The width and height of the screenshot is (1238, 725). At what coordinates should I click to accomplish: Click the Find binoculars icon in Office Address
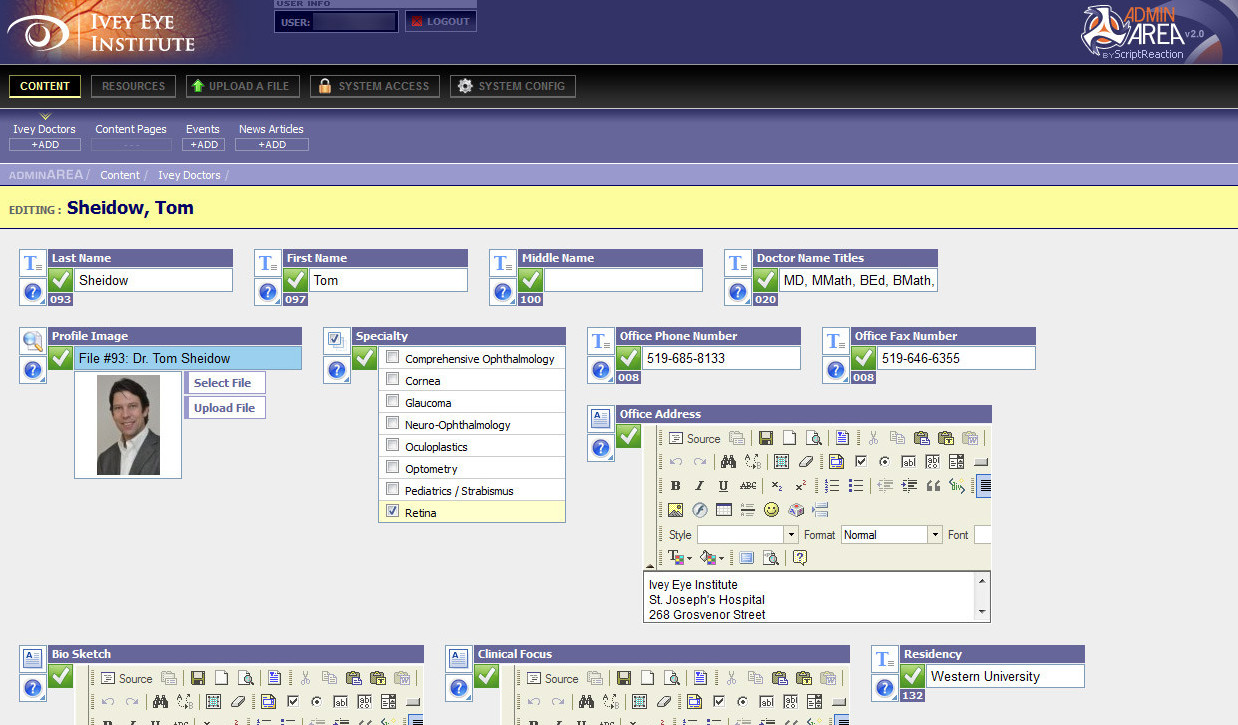[728, 462]
